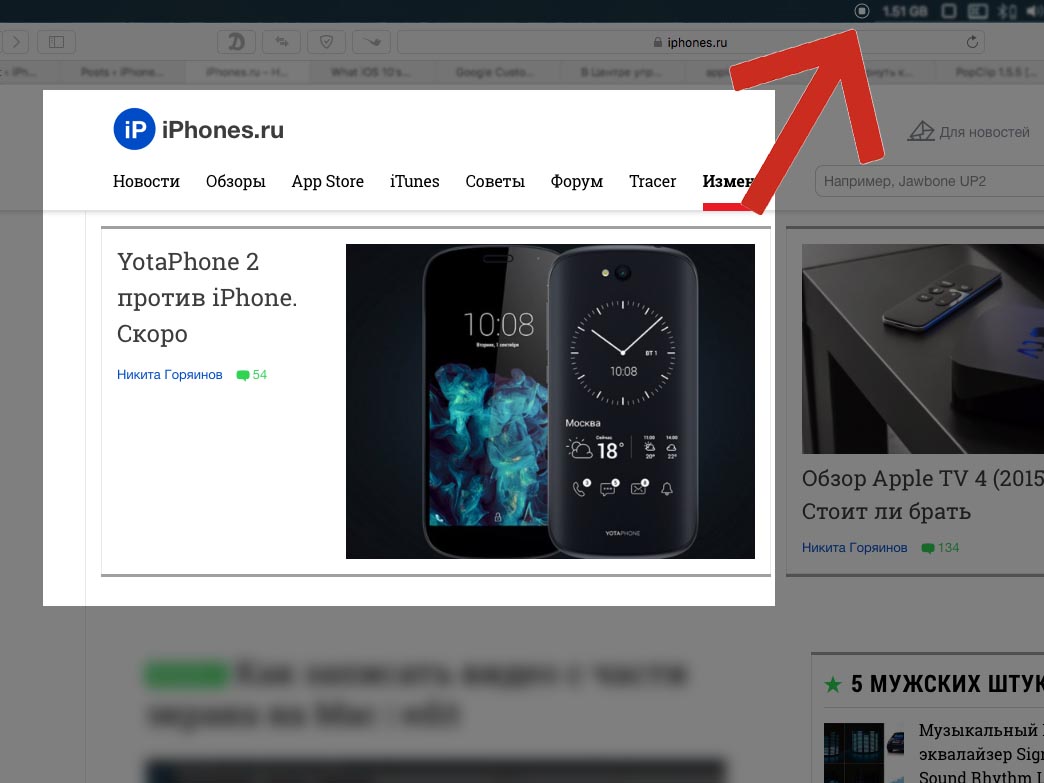
Task: Open the volume menu bar icon
Action: pyautogui.click(x=1034, y=11)
